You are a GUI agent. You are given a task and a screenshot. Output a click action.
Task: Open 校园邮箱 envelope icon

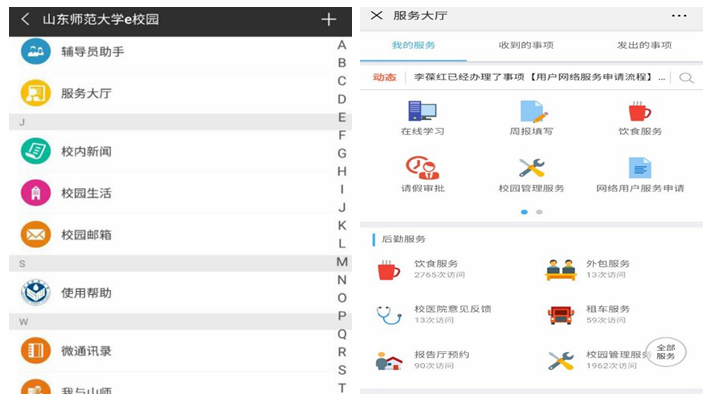pyautogui.click(x=35, y=234)
